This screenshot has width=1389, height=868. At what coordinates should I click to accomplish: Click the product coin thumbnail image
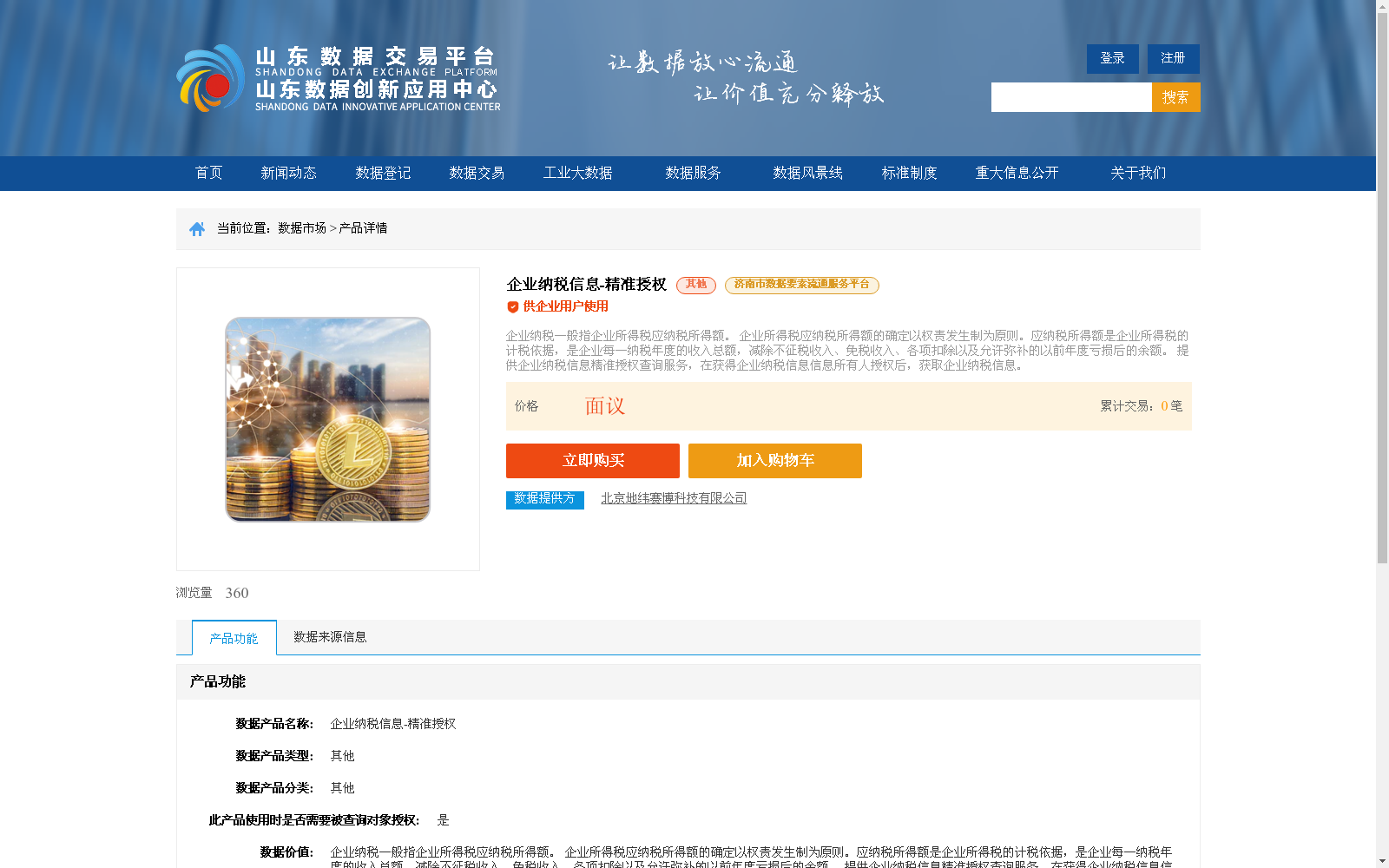(328, 419)
